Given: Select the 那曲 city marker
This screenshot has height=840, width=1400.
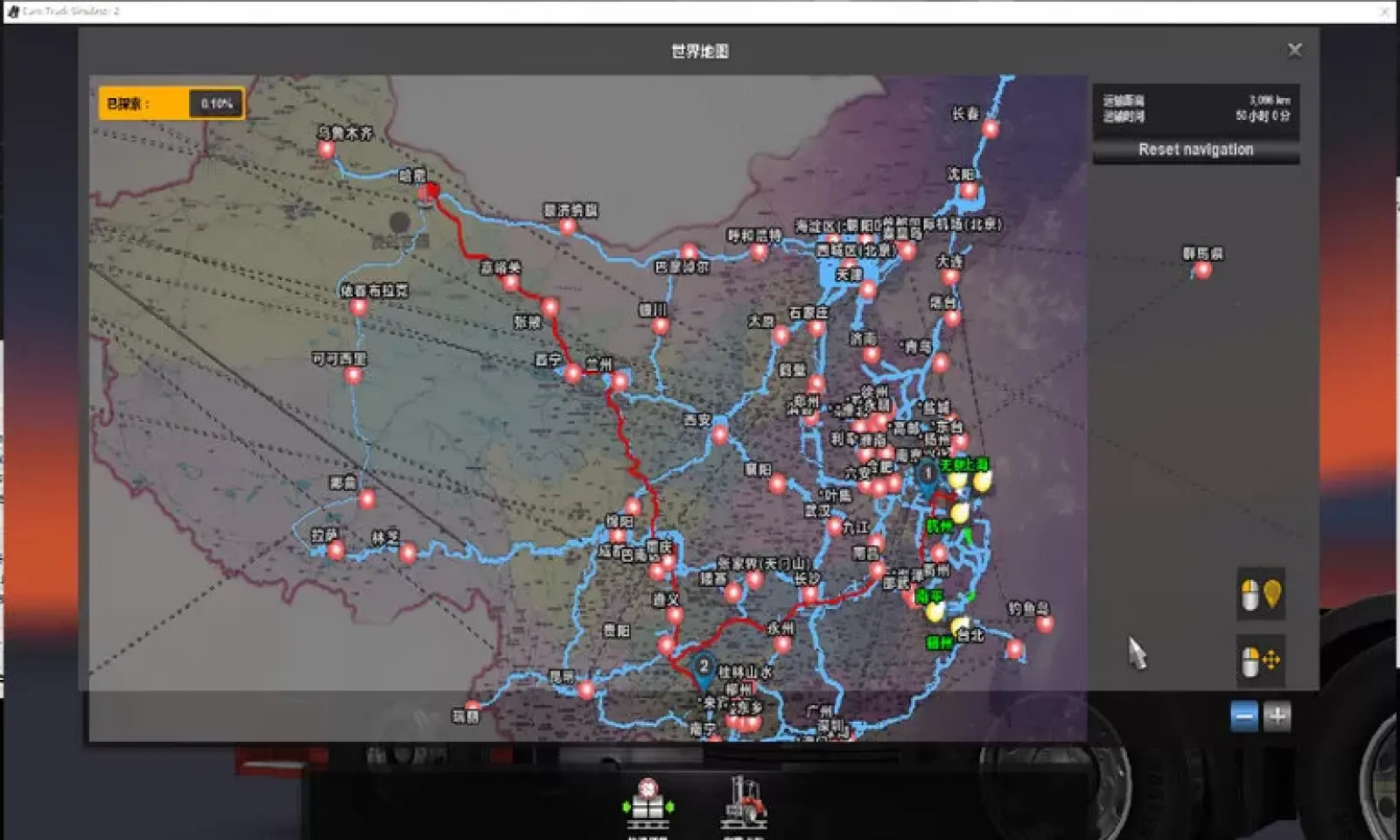Looking at the screenshot, I should click(367, 500).
